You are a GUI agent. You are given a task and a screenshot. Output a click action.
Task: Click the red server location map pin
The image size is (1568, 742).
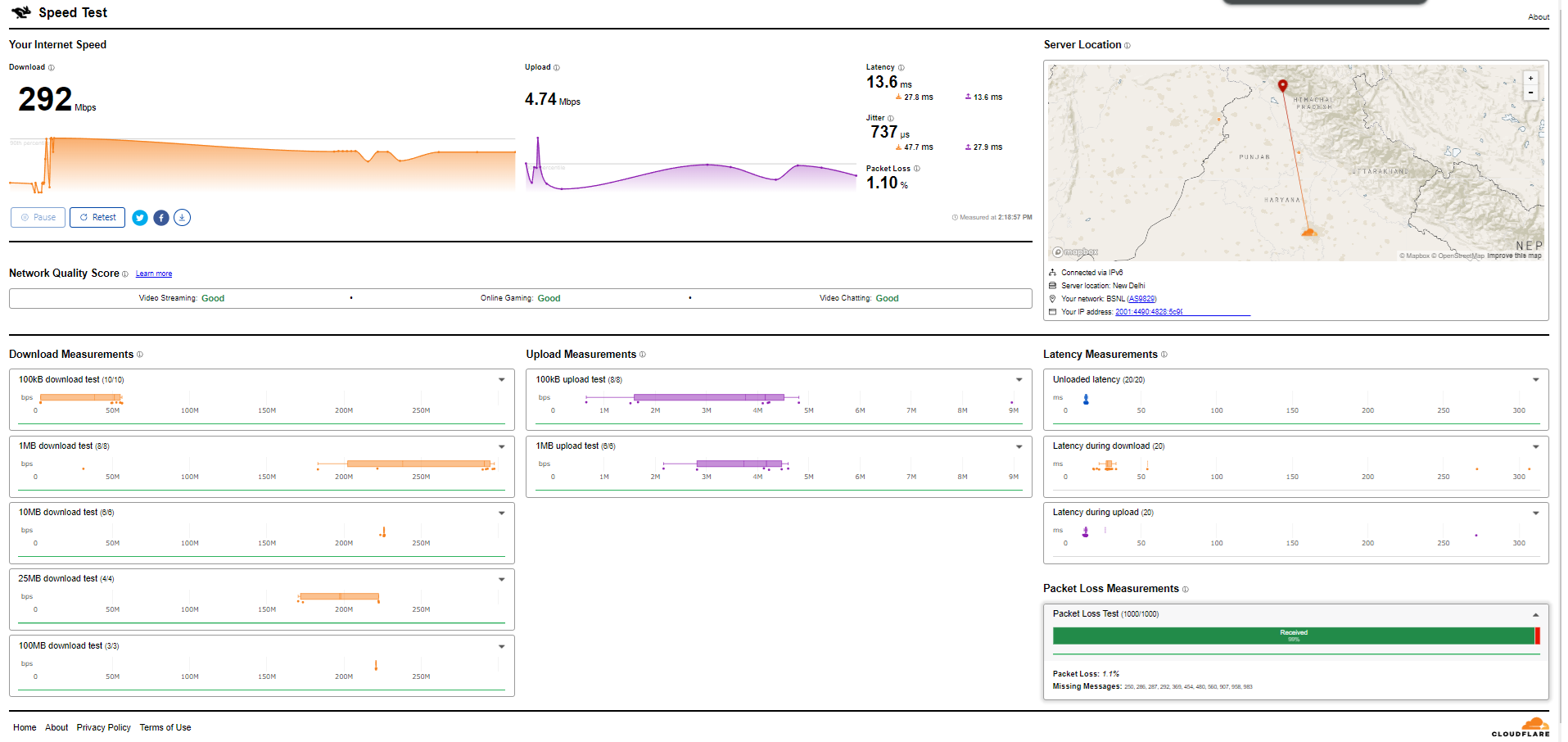pos(1282,85)
